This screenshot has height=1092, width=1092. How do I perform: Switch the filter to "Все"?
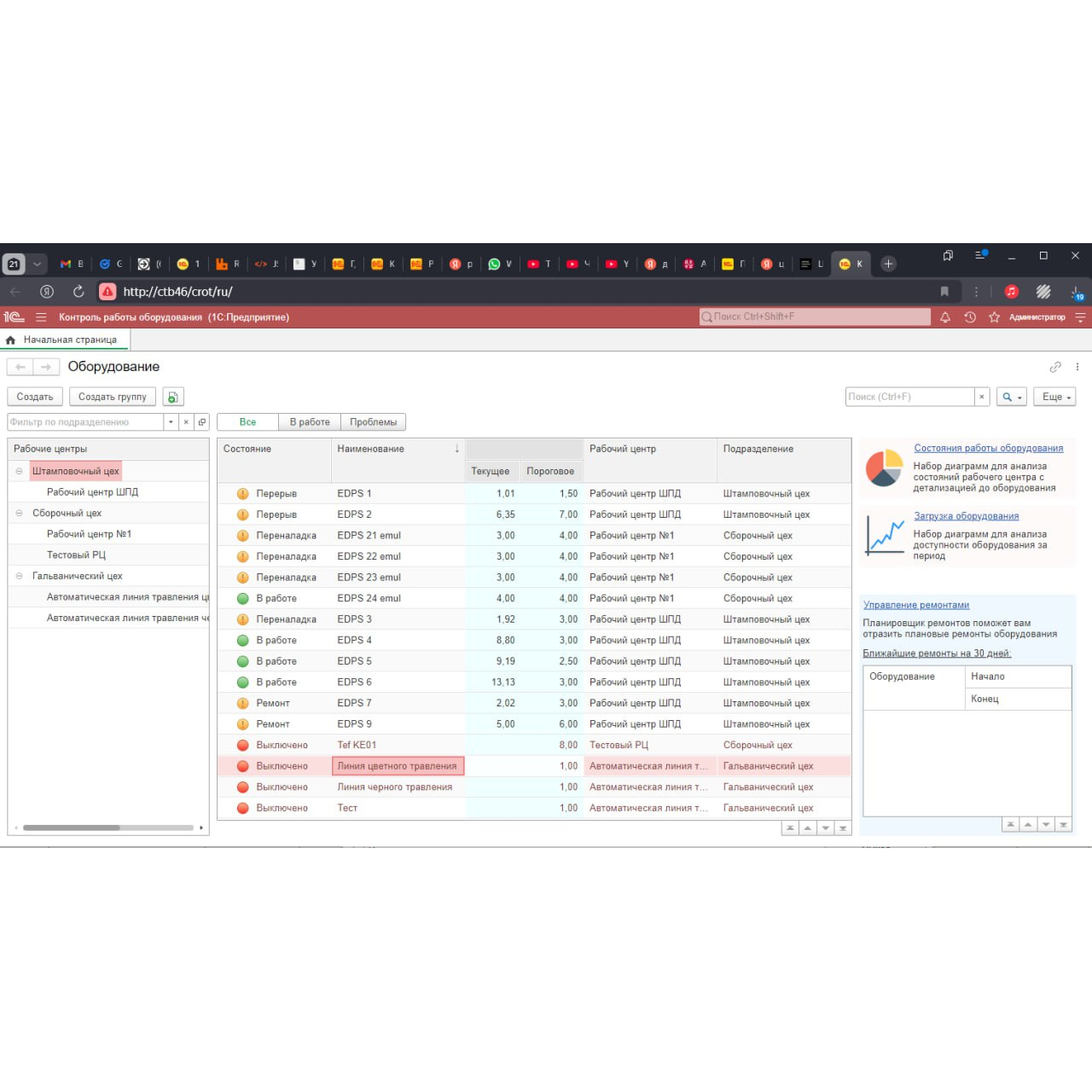(x=247, y=422)
